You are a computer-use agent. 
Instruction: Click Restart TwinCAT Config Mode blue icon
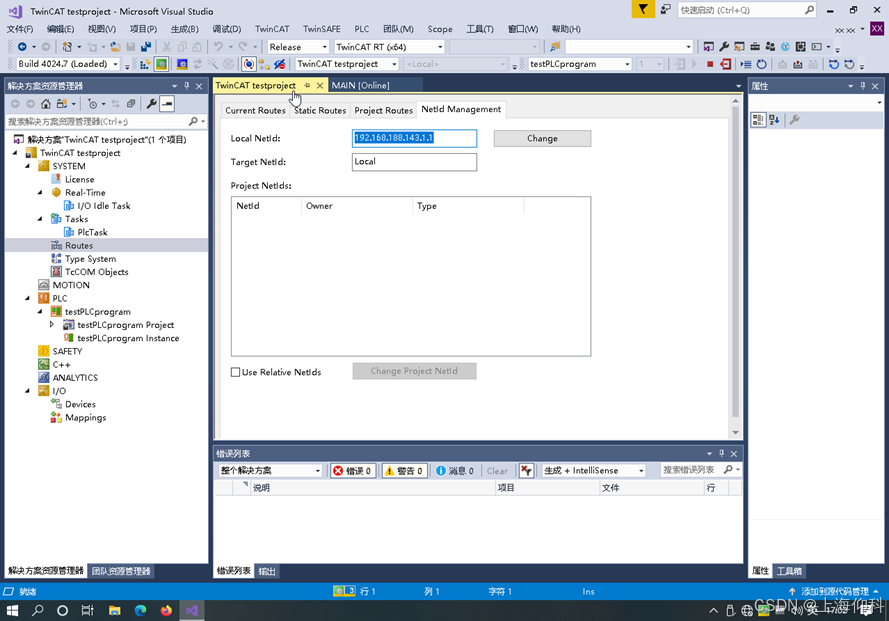tap(182, 64)
